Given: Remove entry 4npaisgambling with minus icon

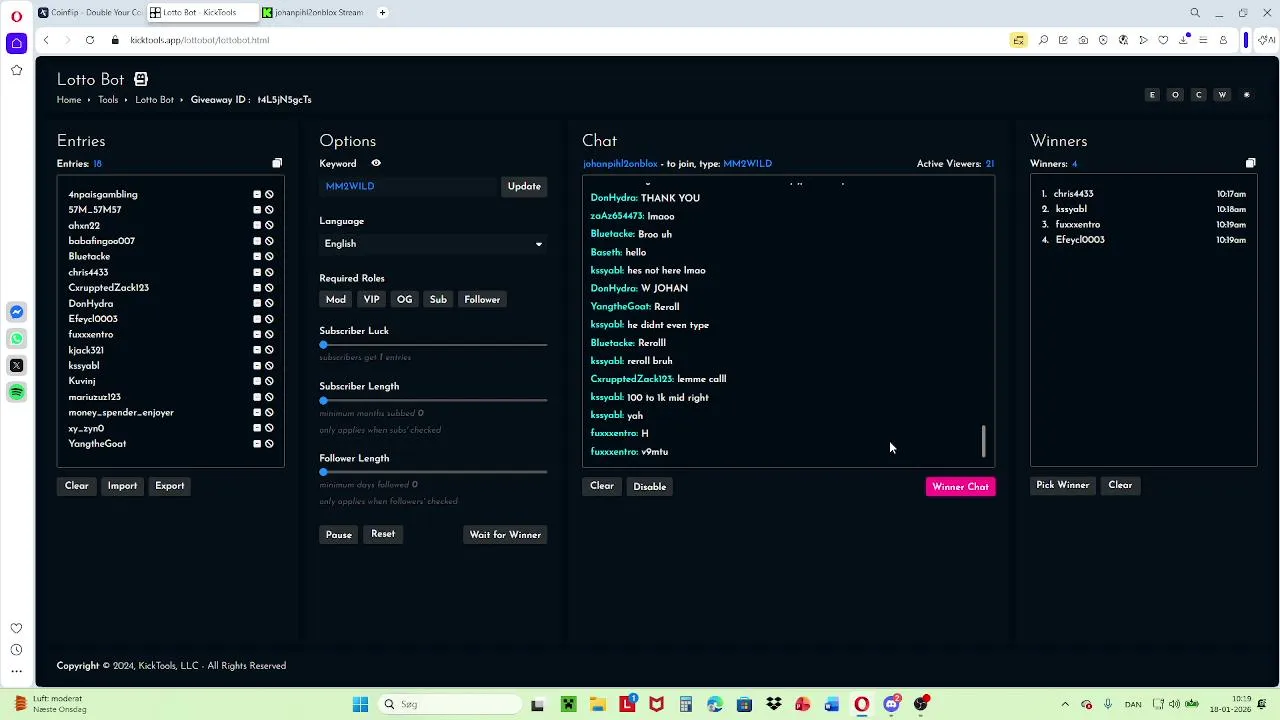Looking at the screenshot, I should [257, 195].
